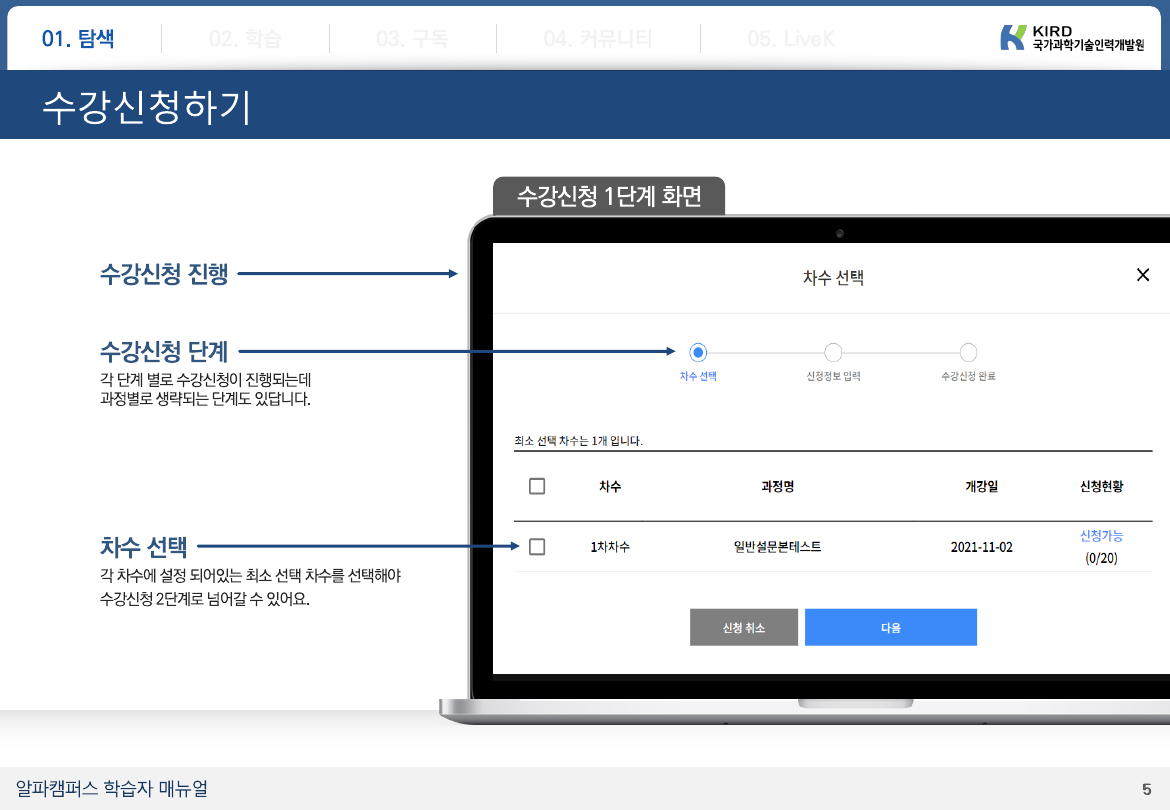This screenshot has height=810, width=1170.
Task: Click the 개강일 column header
Action: coord(981,487)
